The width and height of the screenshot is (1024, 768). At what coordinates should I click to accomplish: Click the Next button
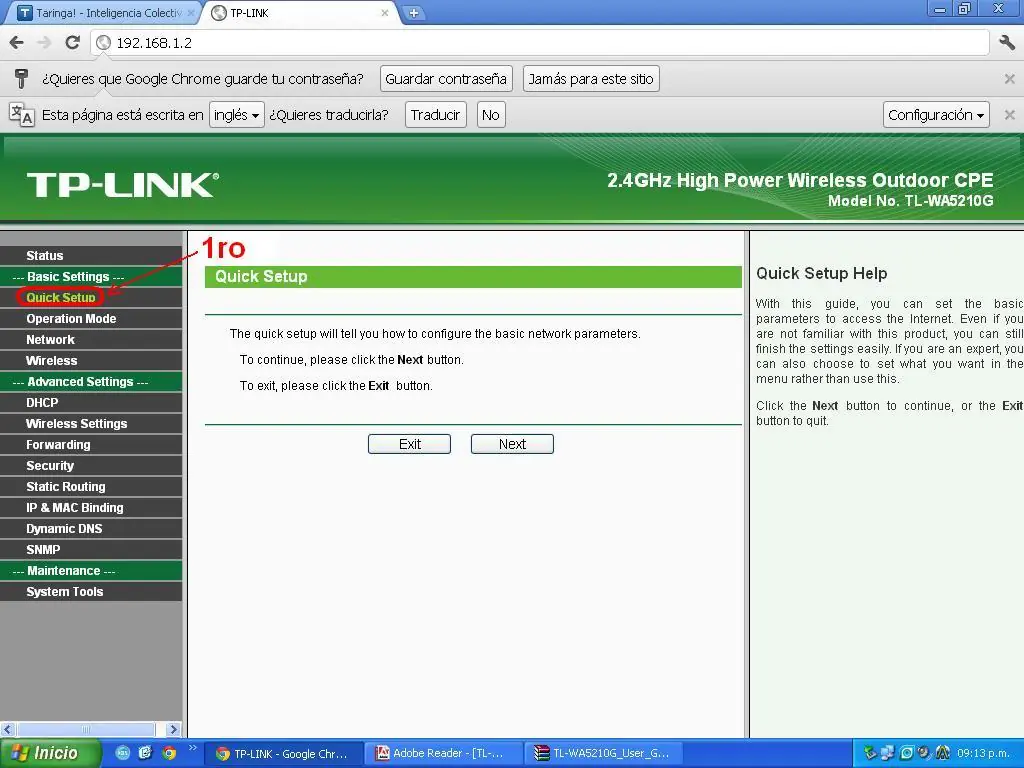point(512,444)
